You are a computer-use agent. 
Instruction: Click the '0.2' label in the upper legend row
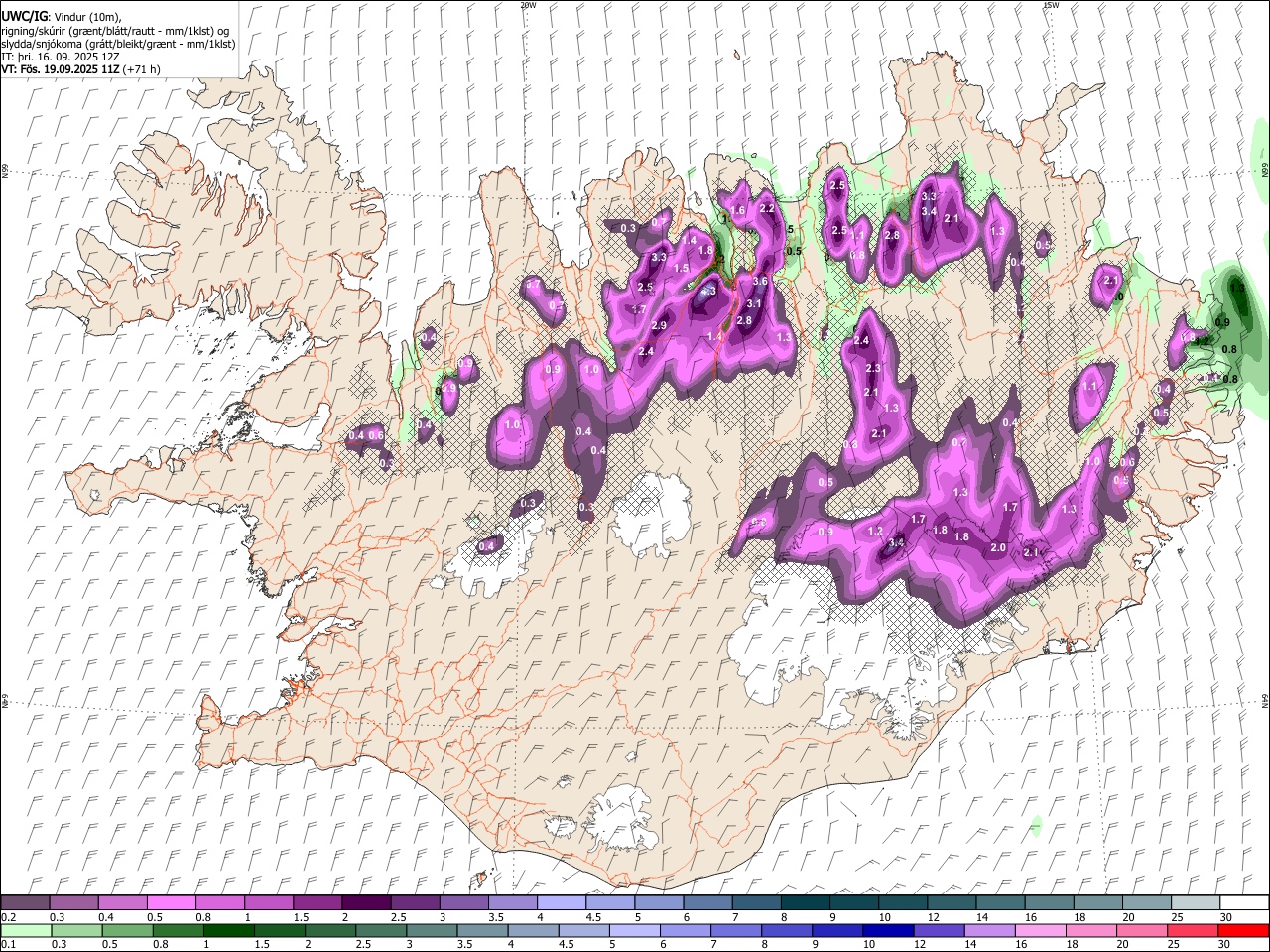pos(8,917)
